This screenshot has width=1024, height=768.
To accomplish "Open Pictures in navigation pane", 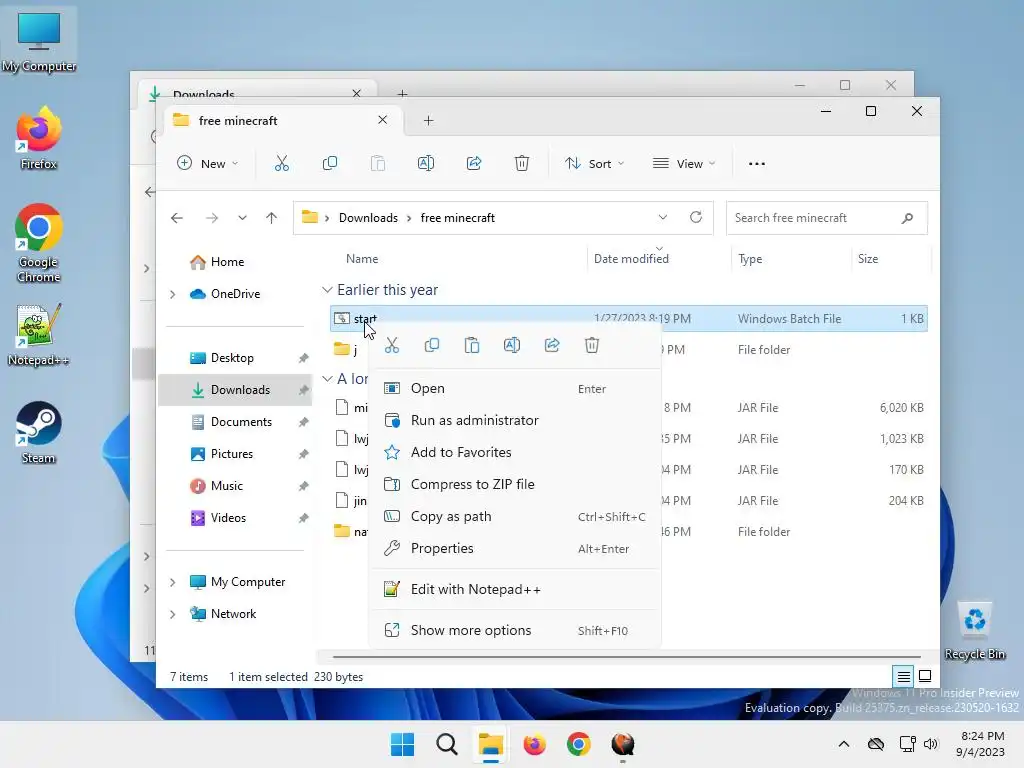I will point(232,454).
